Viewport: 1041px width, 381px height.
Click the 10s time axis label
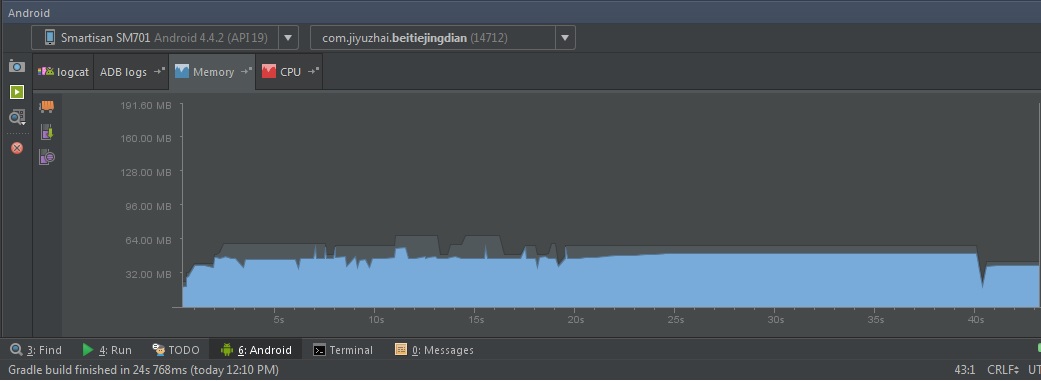tap(376, 320)
